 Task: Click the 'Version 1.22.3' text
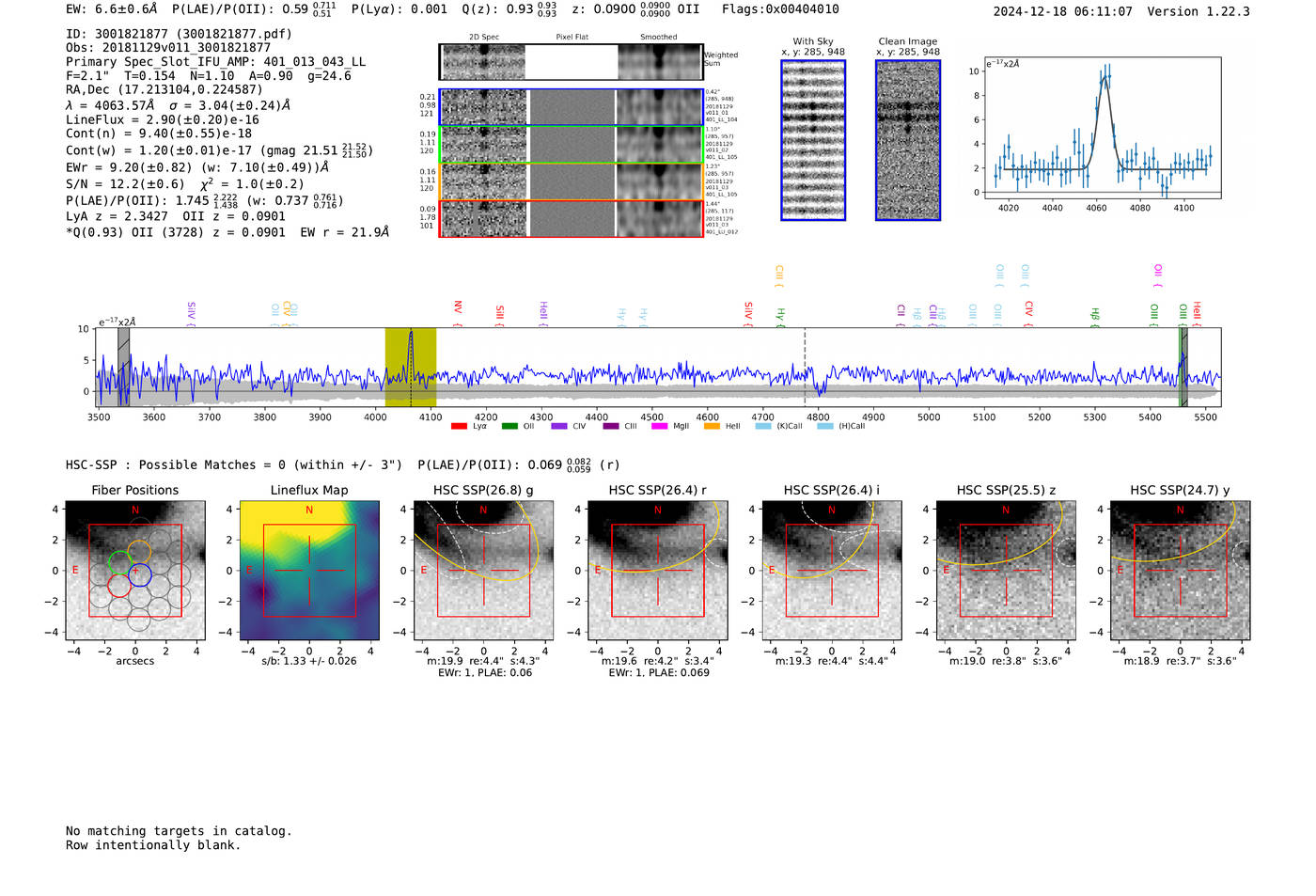point(1198,11)
